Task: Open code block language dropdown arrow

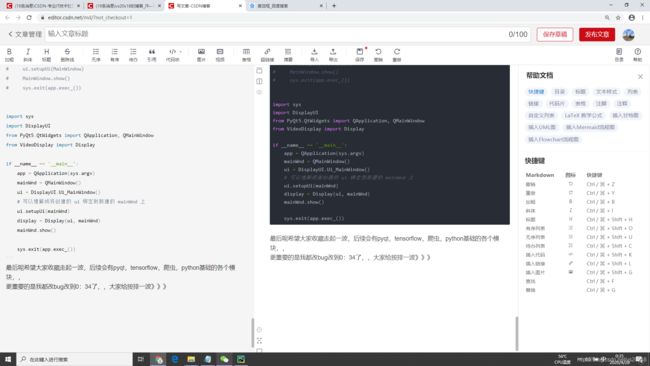Action: [180, 52]
